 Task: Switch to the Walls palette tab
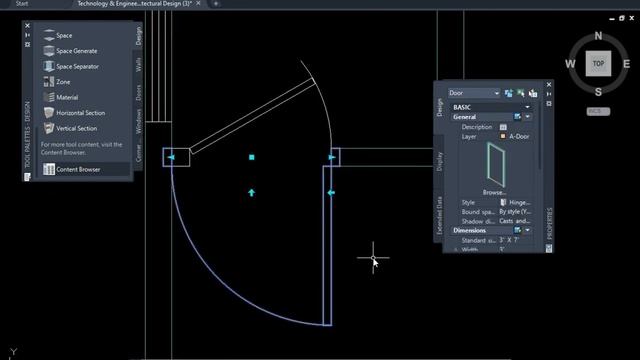[139, 64]
